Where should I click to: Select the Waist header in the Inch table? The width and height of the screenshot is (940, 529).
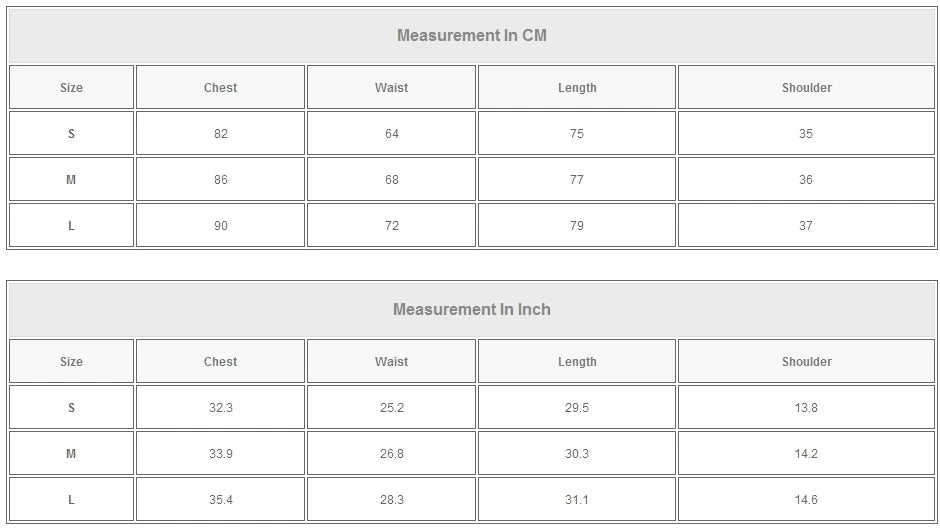[391, 362]
